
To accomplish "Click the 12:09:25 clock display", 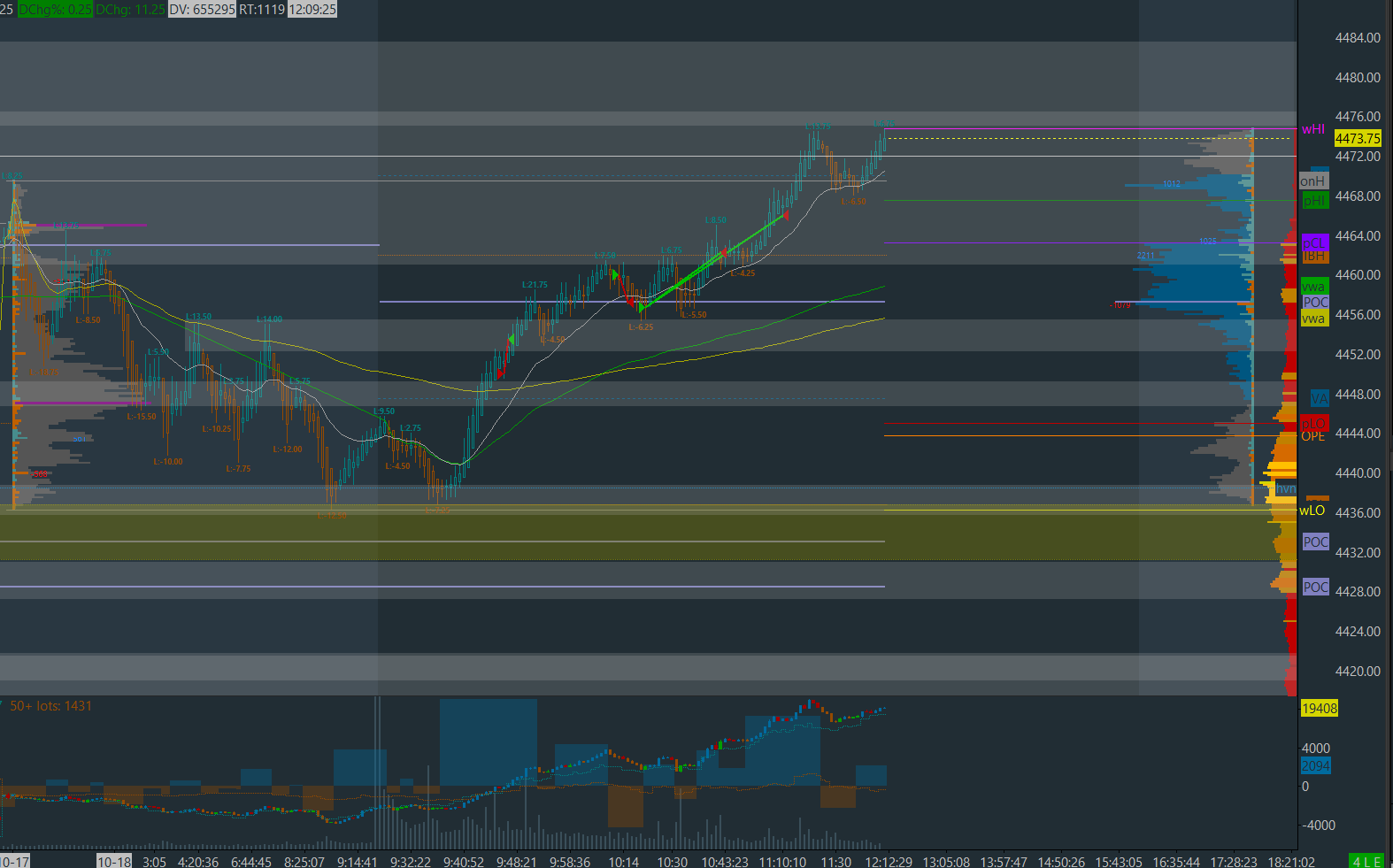I will [312, 9].
